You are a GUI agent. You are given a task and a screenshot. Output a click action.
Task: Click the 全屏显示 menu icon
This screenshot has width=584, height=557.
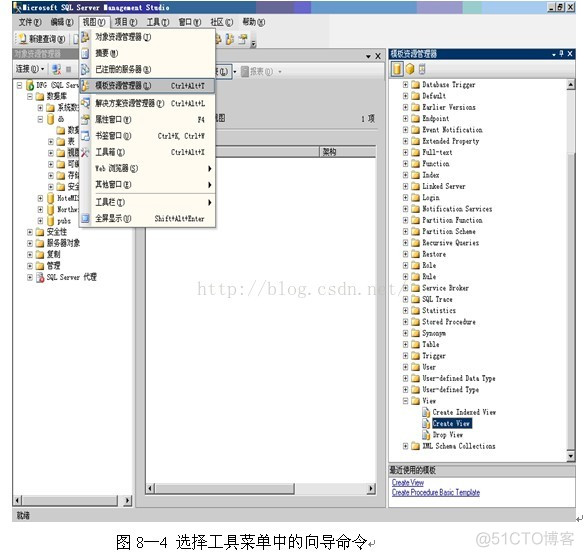pyautogui.click(x=85, y=218)
